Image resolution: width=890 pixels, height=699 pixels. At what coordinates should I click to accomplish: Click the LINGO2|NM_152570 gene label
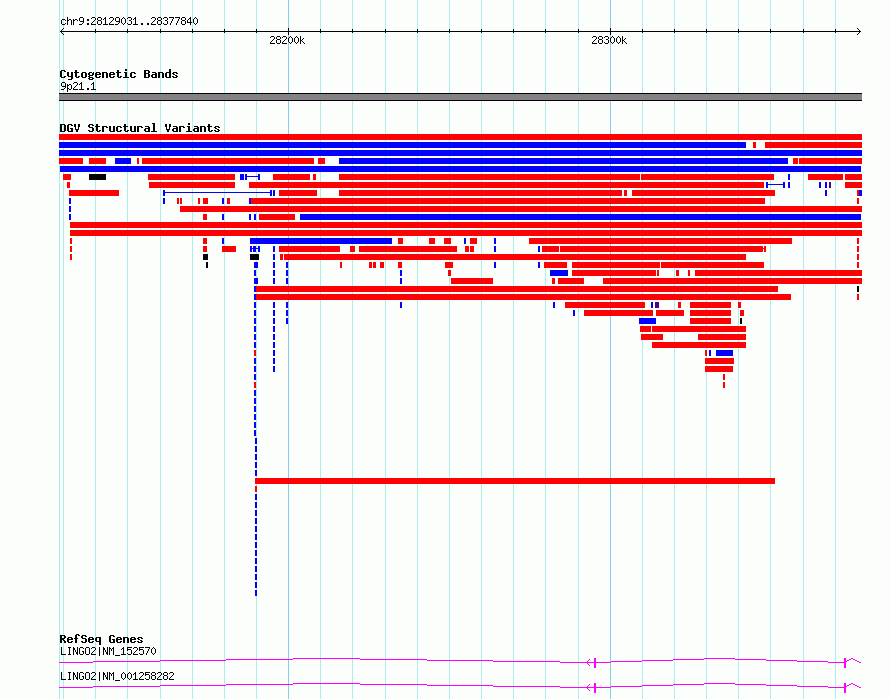pyautogui.click(x=108, y=651)
